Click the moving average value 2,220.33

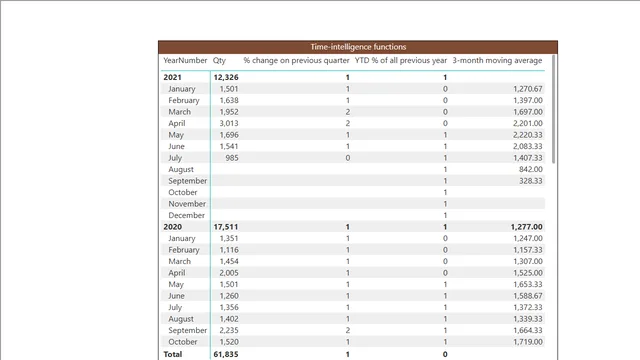pos(528,135)
